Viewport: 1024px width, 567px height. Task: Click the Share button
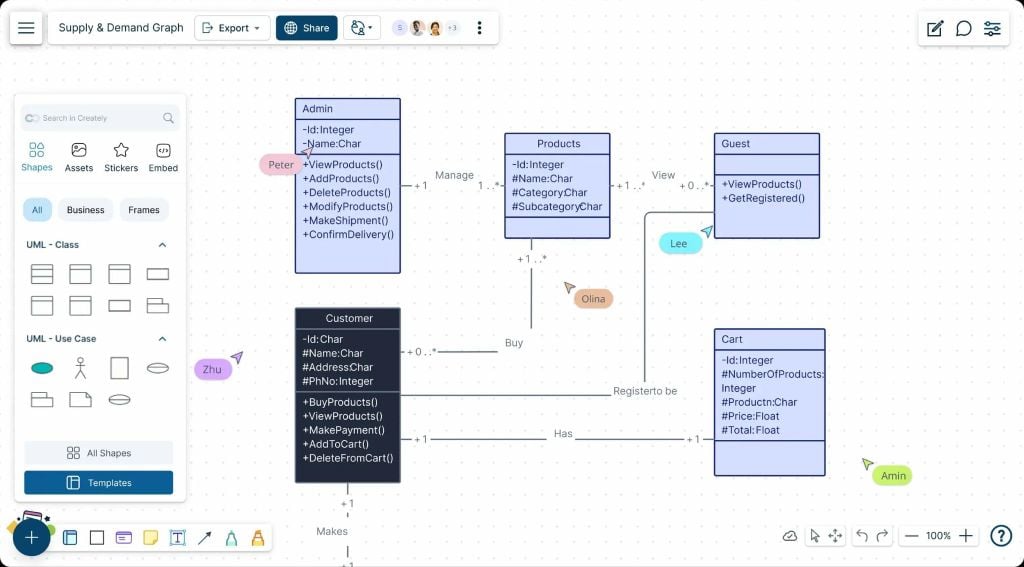306,28
